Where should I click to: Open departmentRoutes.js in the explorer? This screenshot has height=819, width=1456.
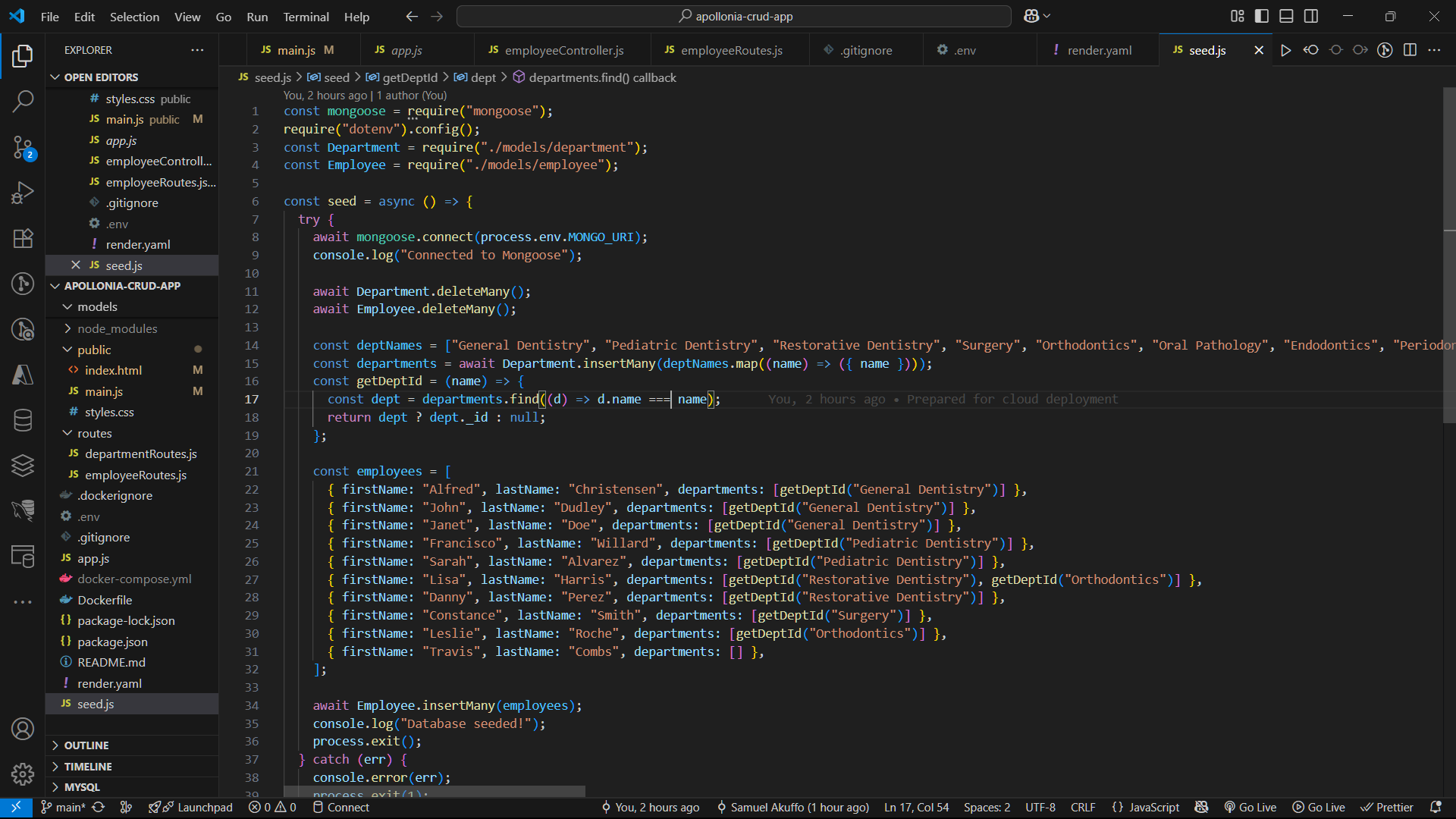pyautogui.click(x=141, y=453)
